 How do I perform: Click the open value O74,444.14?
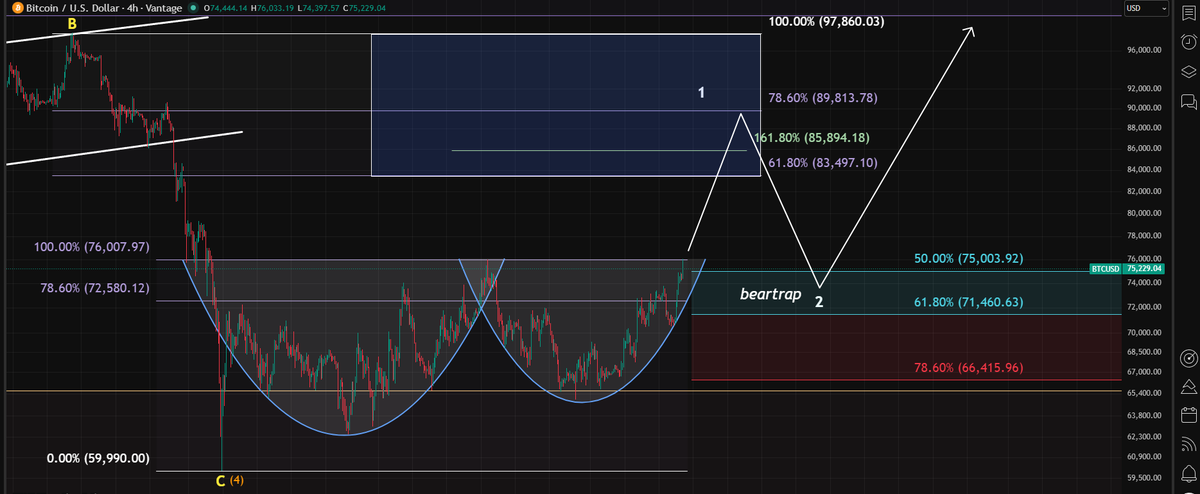pyautogui.click(x=224, y=9)
